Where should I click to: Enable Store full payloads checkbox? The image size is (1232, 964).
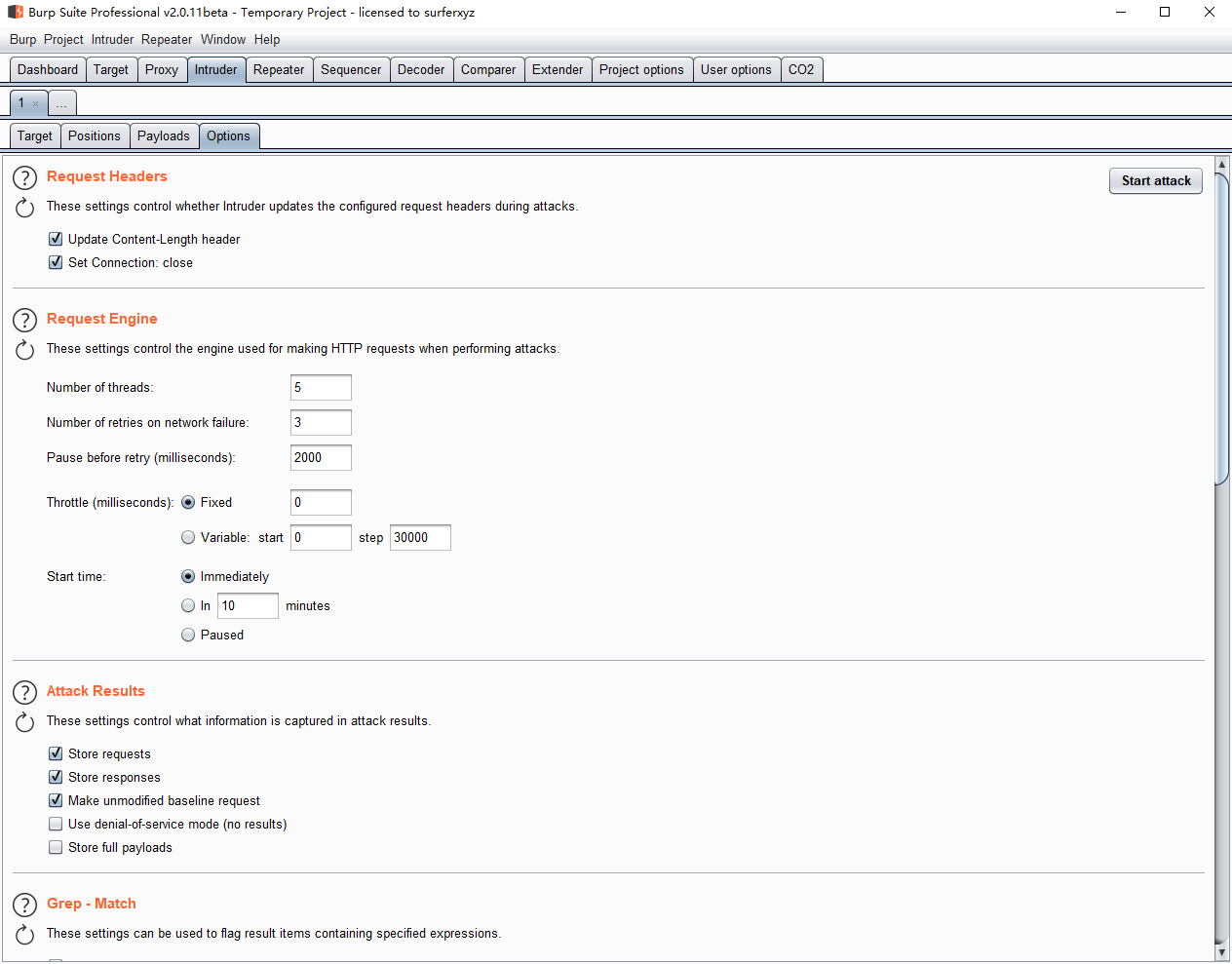[56, 847]
